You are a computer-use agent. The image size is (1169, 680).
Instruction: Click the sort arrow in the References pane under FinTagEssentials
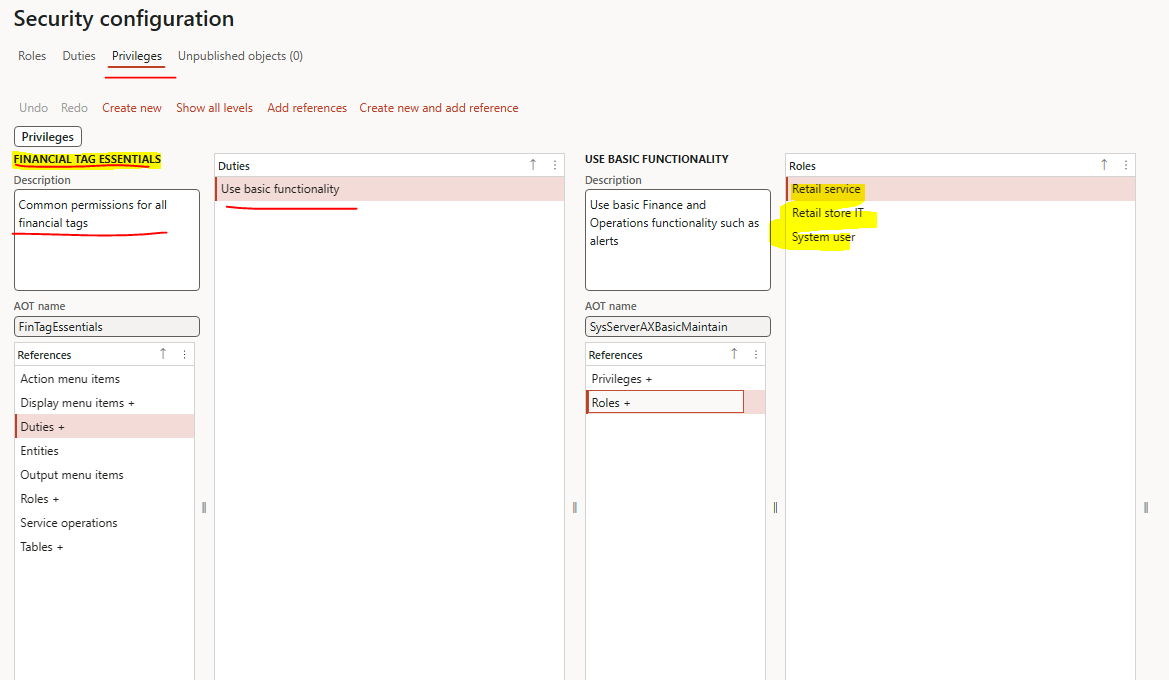(163, 354)
